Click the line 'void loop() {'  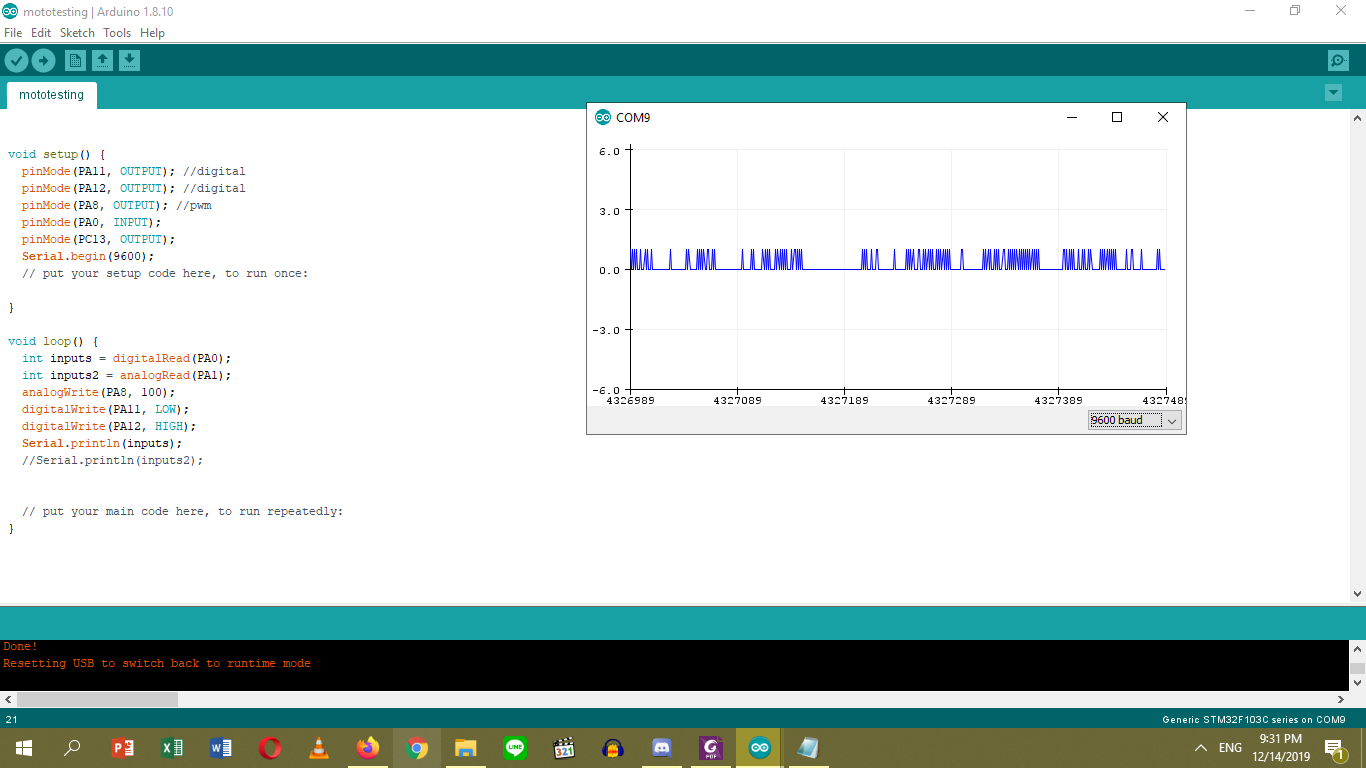(53, 342)
